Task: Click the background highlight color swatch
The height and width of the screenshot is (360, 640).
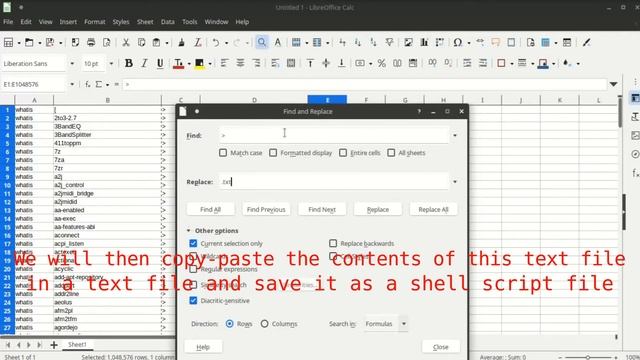Action: tap(199, 64)
